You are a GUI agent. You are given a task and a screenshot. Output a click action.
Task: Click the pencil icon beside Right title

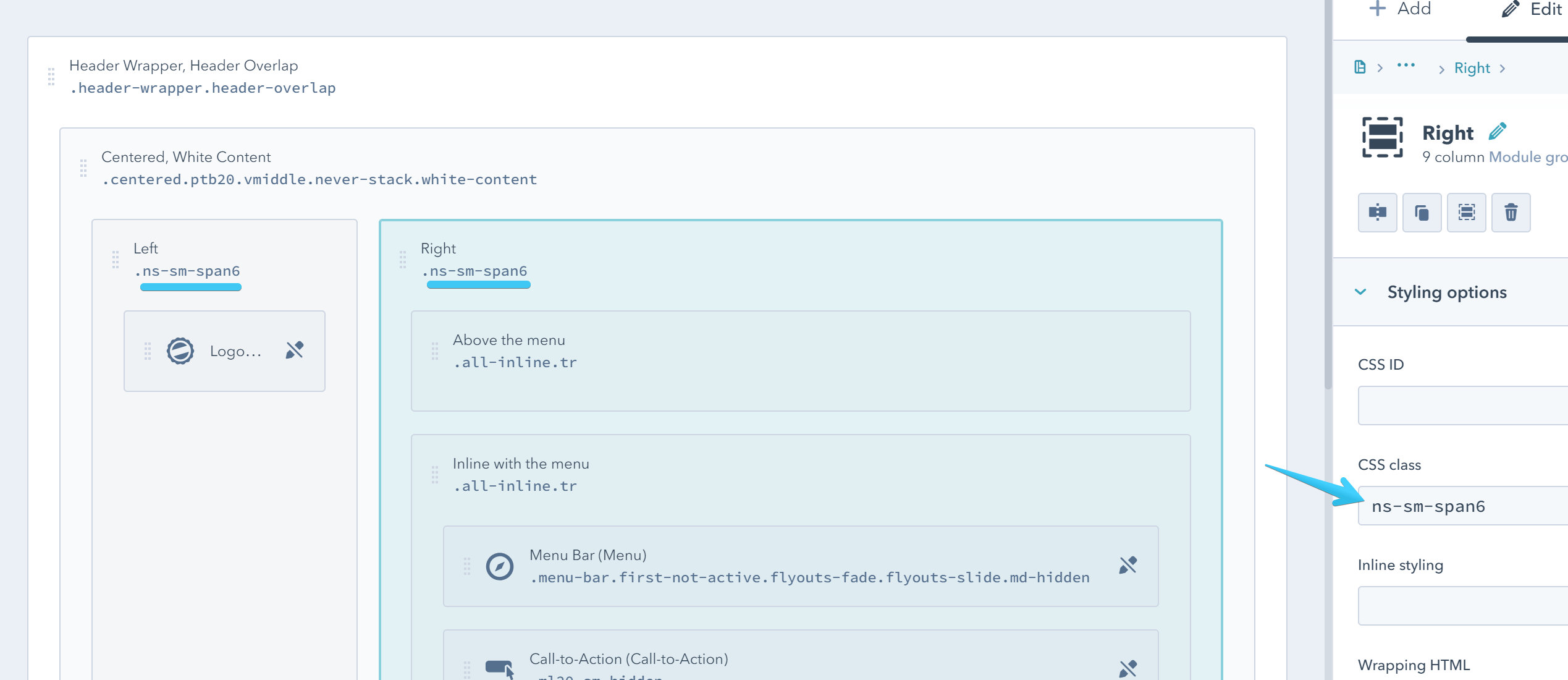point(1497,132)
